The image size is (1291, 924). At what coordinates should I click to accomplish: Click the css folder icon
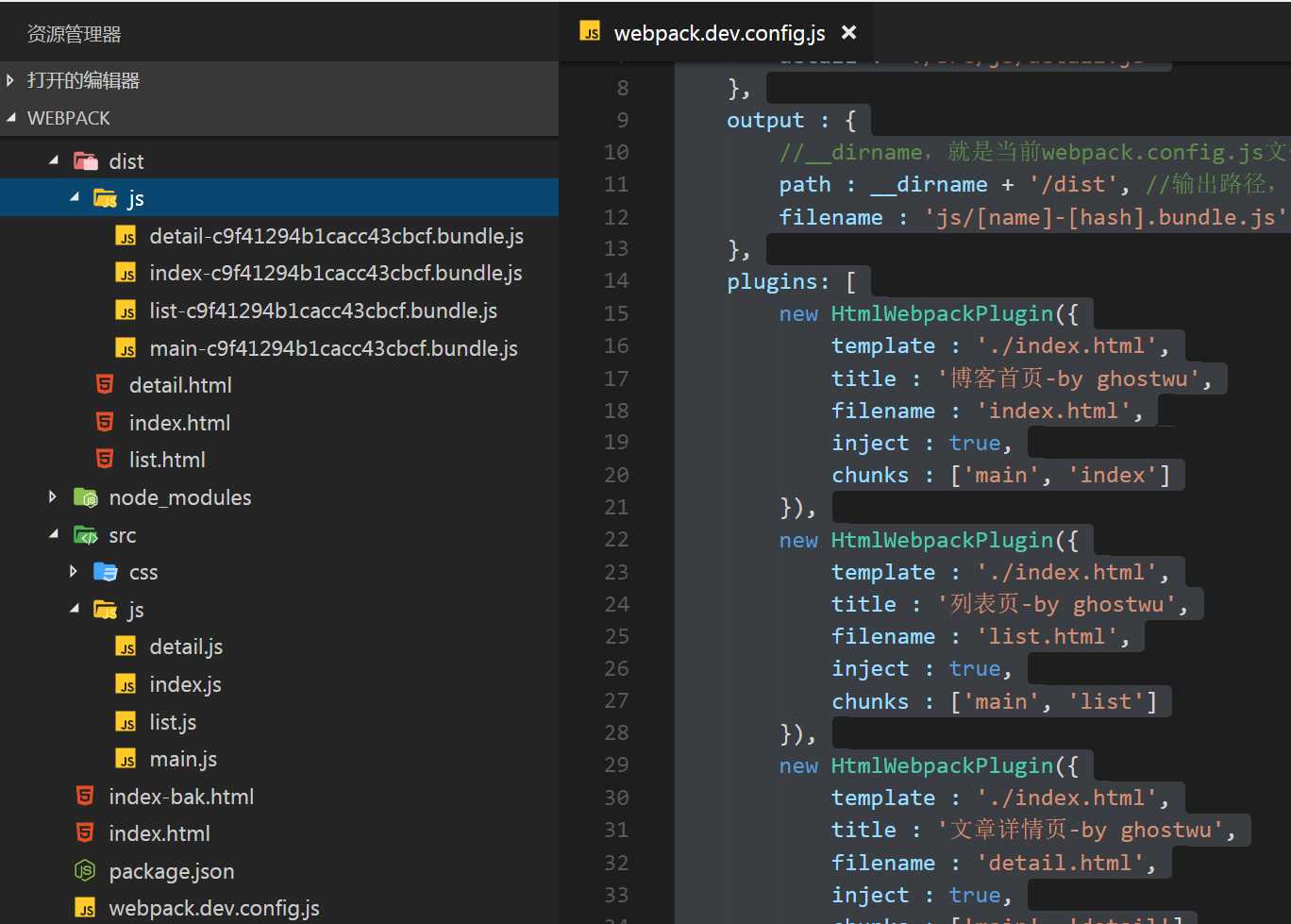coord(106,572)
